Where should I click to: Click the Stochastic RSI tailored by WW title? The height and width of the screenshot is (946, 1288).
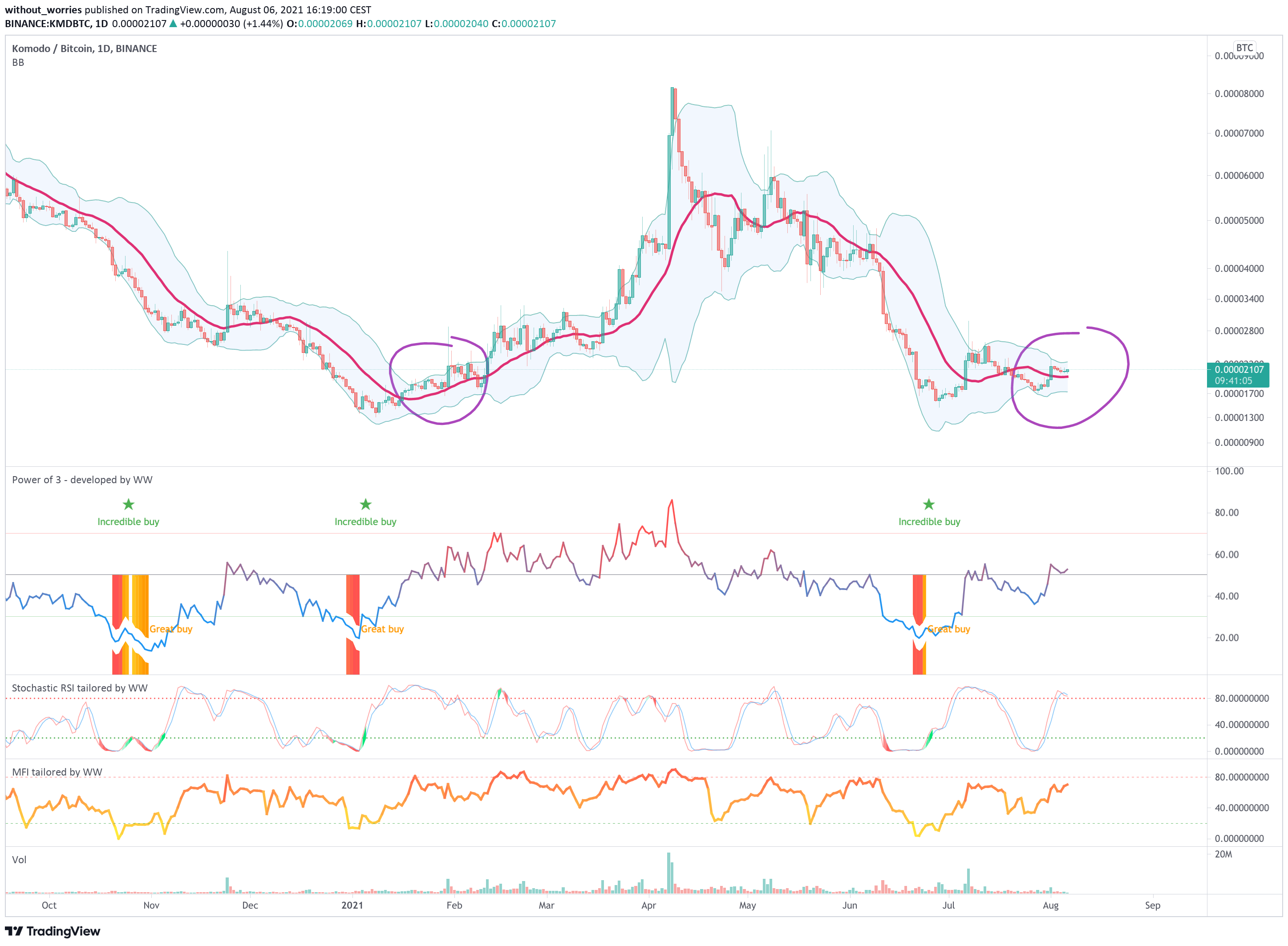point(80,688)
